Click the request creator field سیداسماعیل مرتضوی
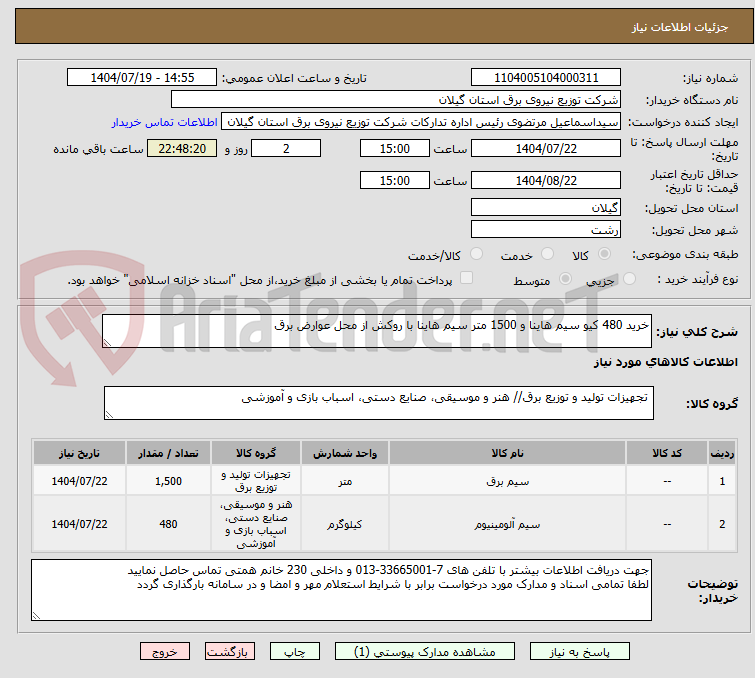755x678 pixels. tap(421, 122)
